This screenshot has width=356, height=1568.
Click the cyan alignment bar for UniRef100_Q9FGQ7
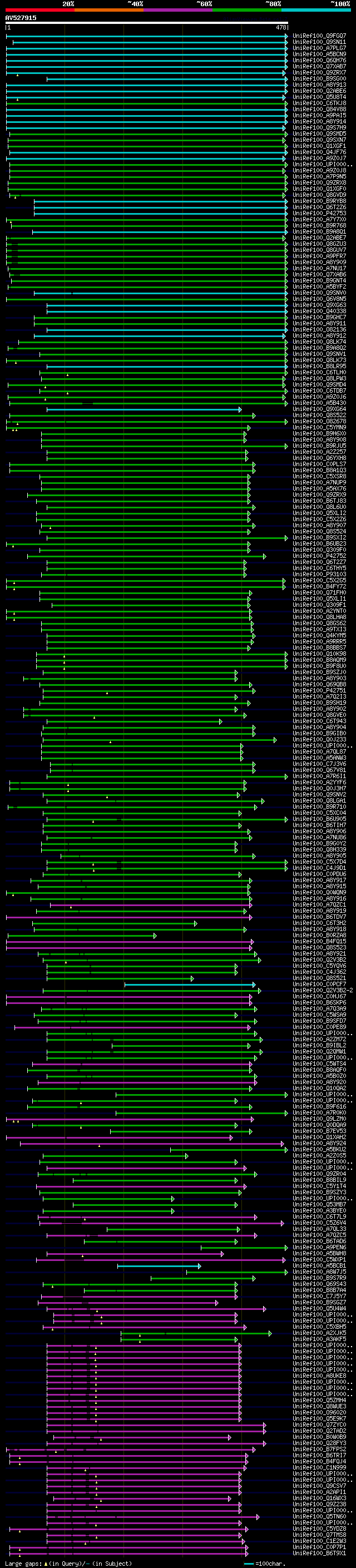click(x=147, y=36)
